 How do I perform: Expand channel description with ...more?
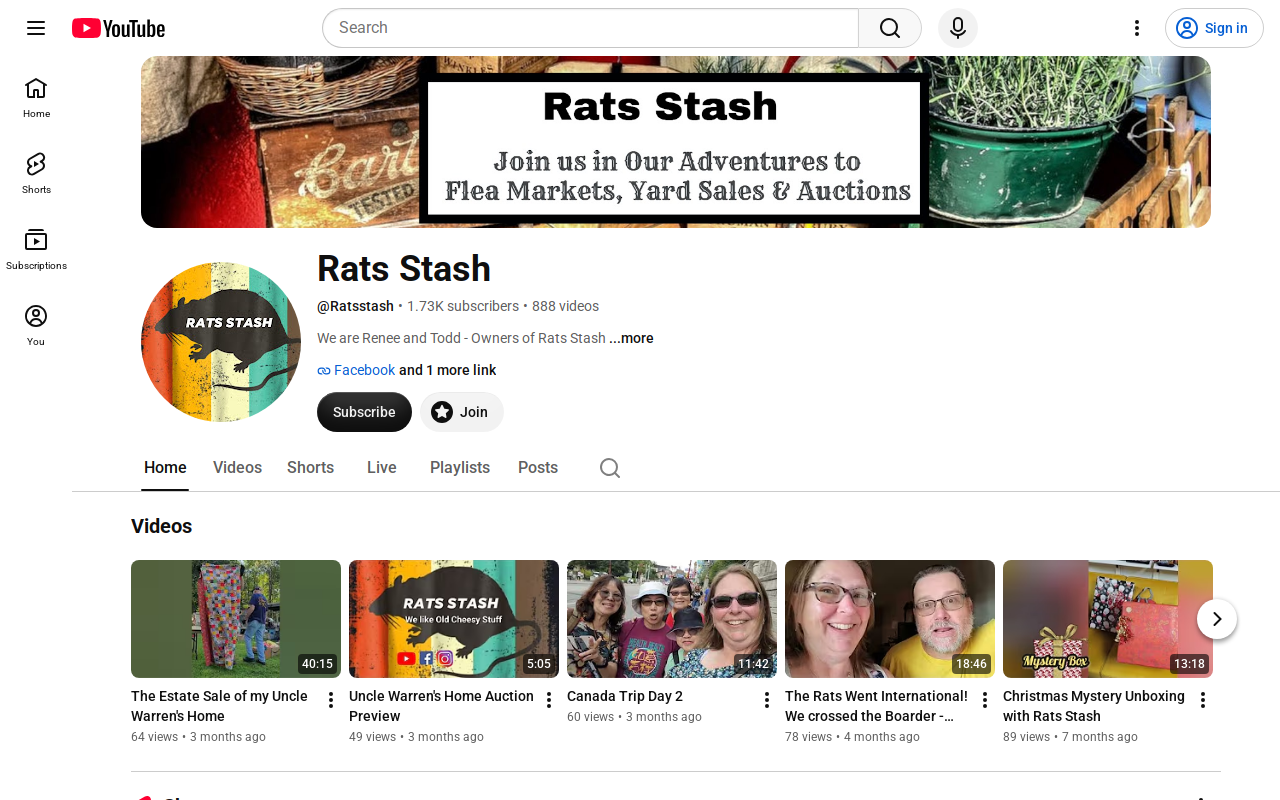631,338
